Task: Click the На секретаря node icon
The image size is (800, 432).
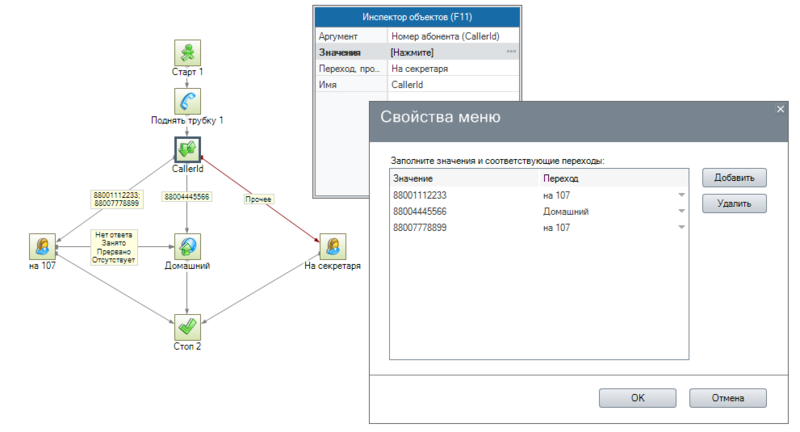Action: (332, 246)
